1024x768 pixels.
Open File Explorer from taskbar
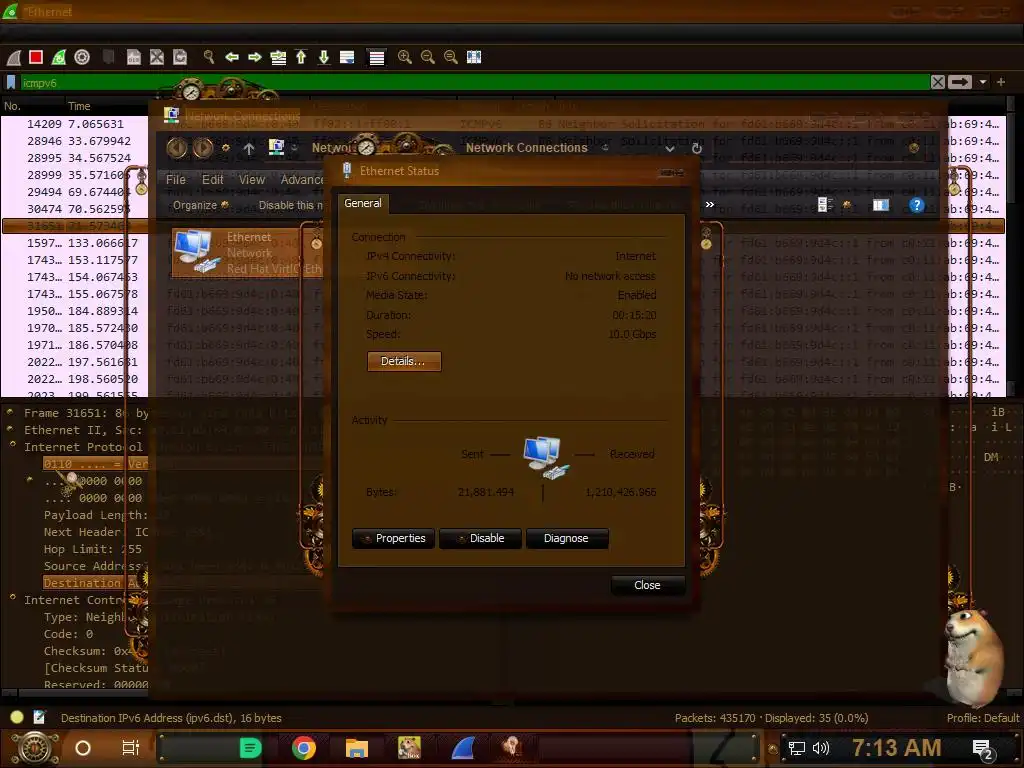click(357, 748)
